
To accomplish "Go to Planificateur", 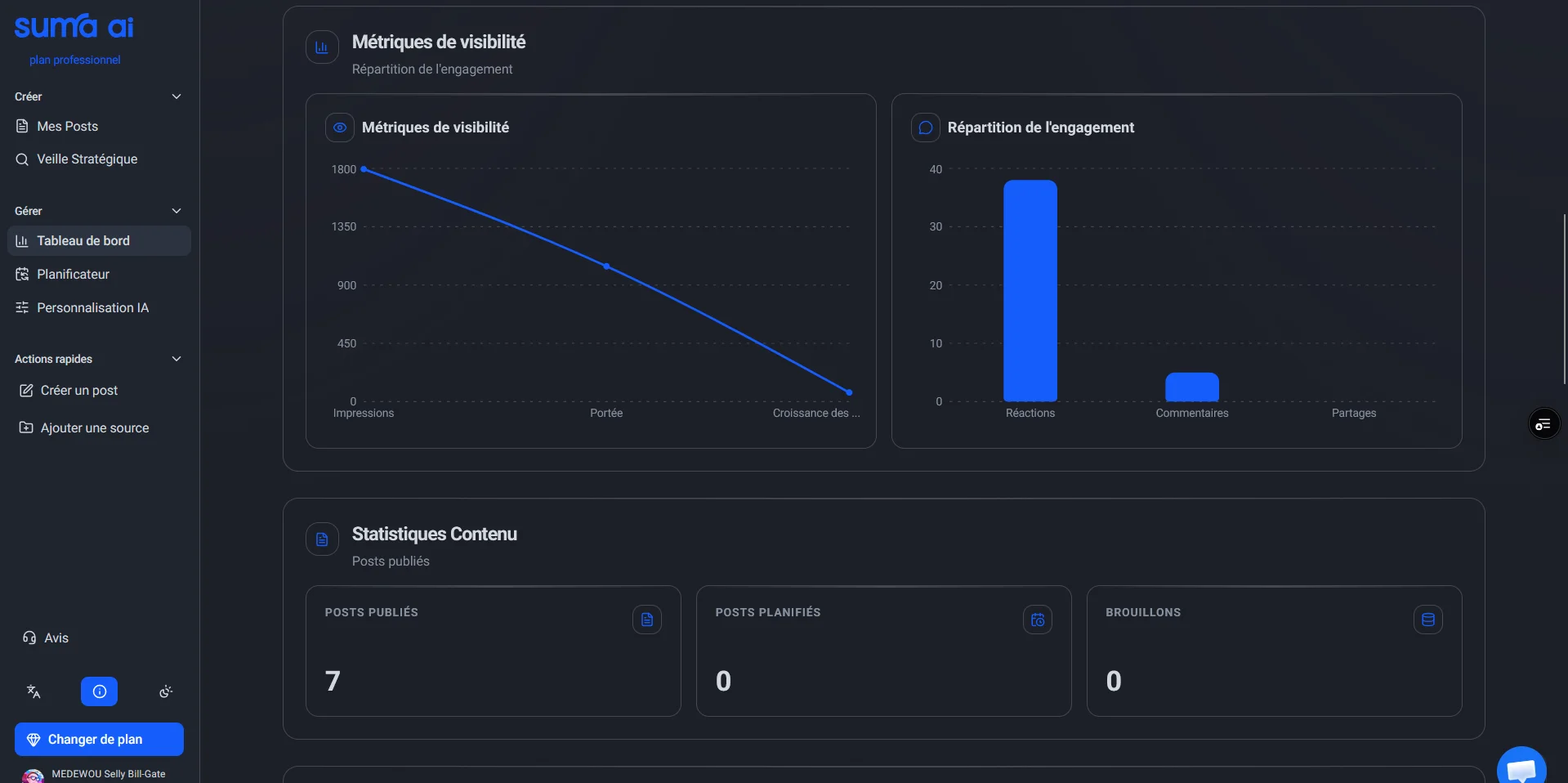I will [73, 274].
